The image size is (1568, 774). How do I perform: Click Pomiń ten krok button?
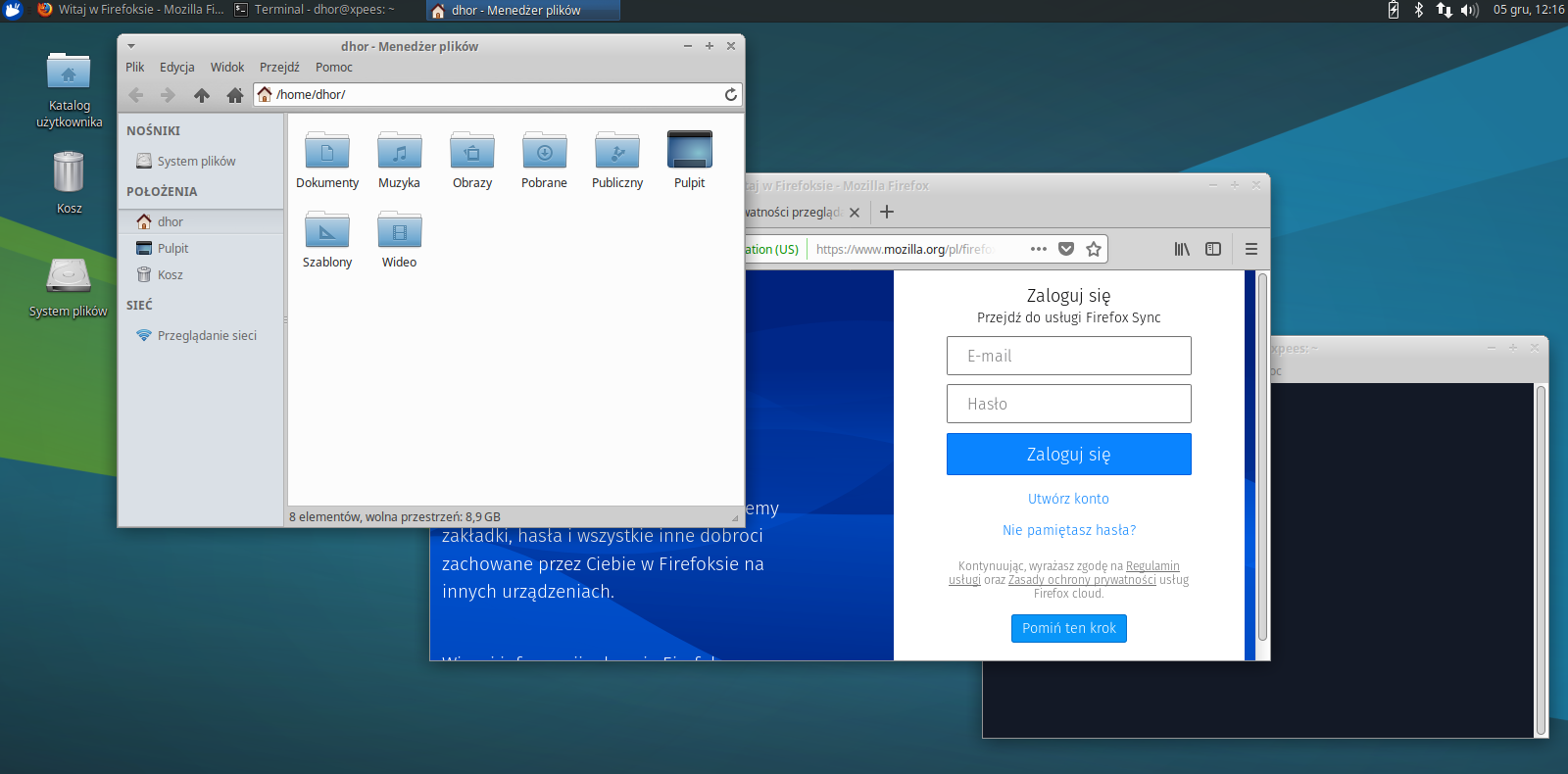click(x=1068, y=628)
